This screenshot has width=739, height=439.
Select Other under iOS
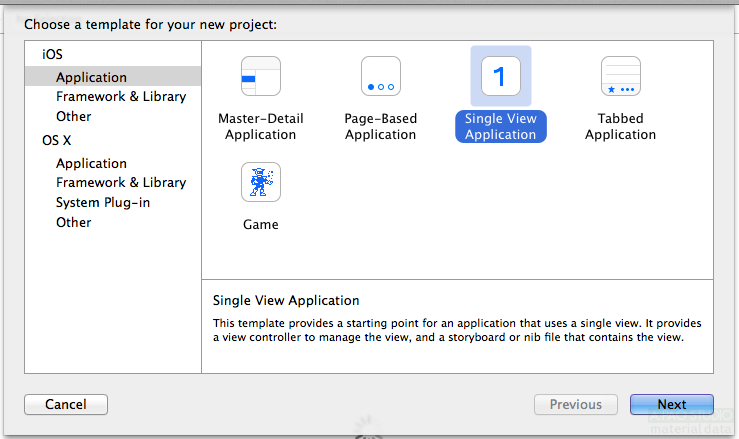(x=74, y=116)
